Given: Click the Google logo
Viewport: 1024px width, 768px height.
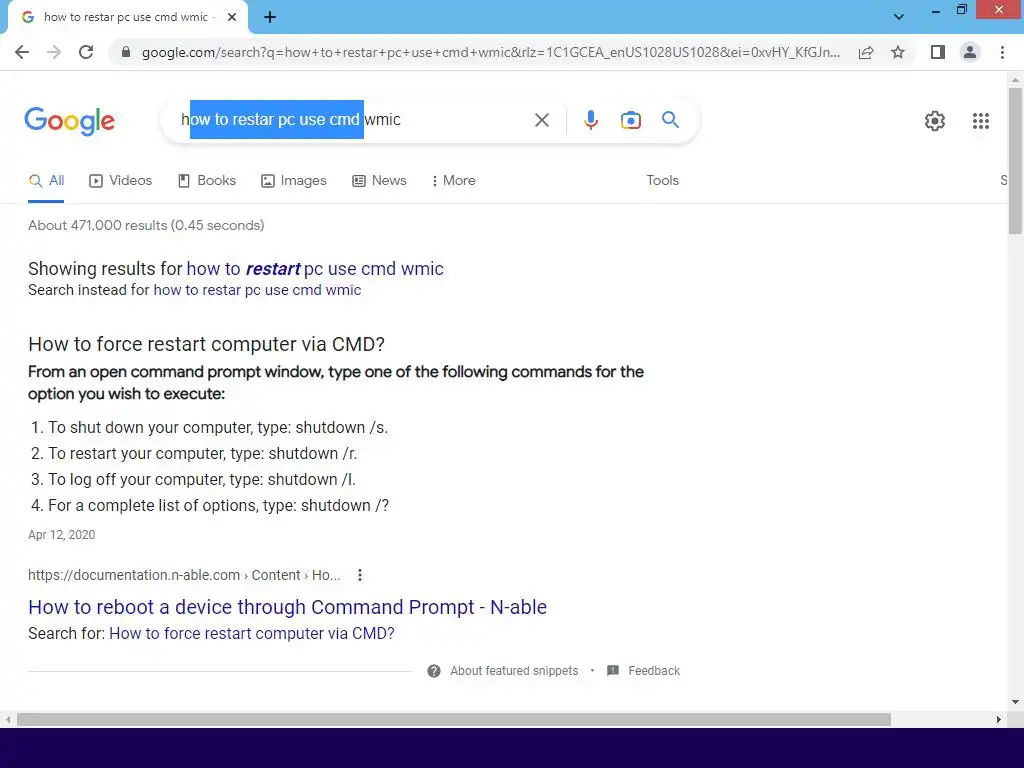Looking at the screenshot, I should coord(69,121).
